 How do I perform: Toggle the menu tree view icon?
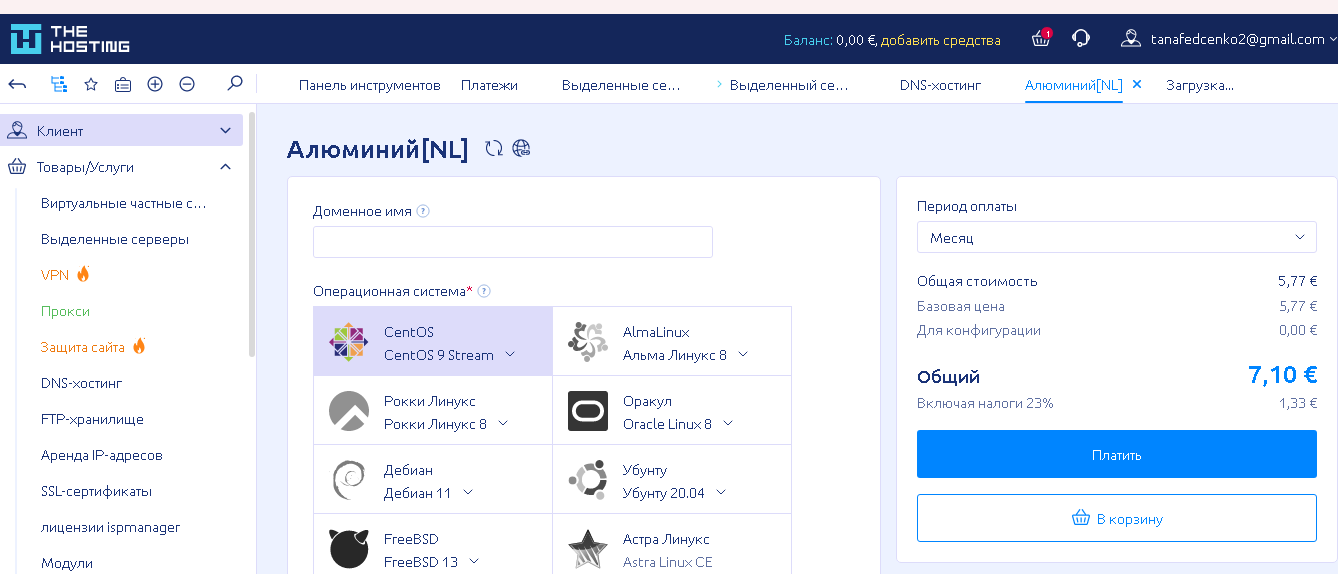click(59, 85)
